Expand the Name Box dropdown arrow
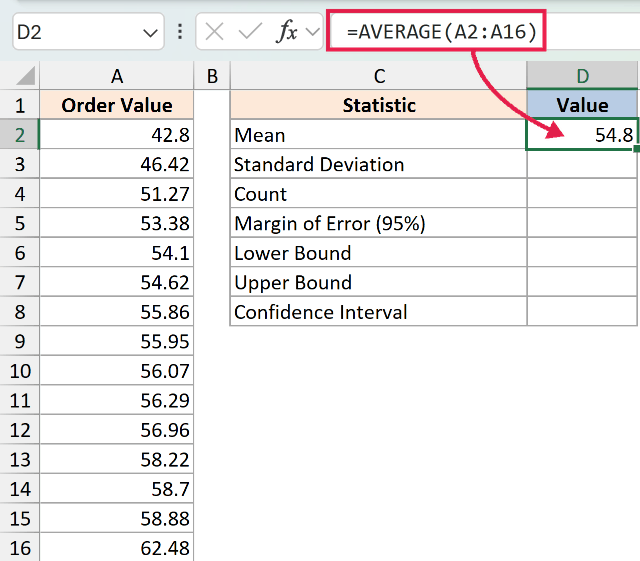640x561 pixels. (150, 33)
